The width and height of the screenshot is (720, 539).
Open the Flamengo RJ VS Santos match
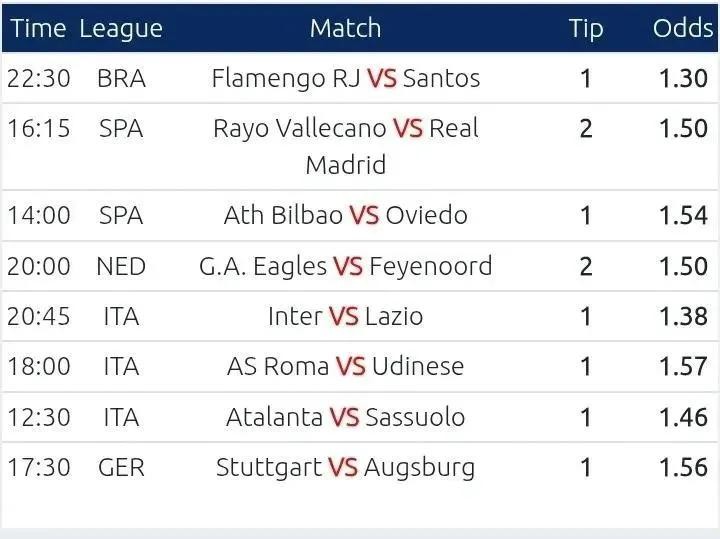(x=345, y=78)
